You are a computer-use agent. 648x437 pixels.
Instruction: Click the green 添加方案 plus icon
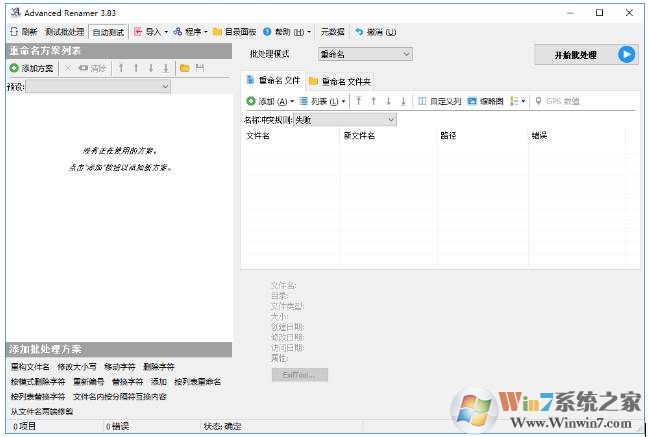click(x=14, y=68)
